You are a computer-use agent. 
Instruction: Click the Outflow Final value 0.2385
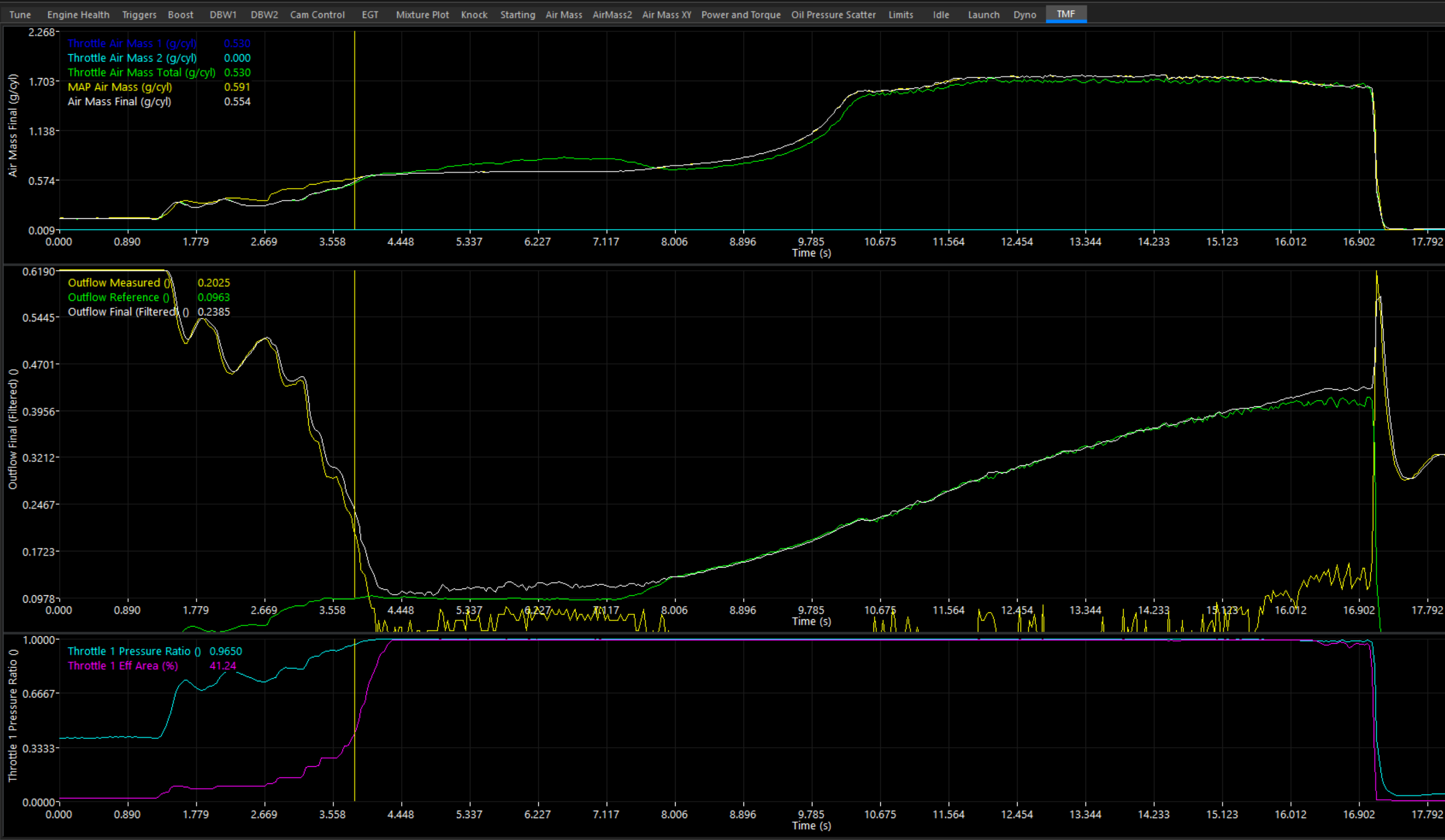click(x=214, y=312)
